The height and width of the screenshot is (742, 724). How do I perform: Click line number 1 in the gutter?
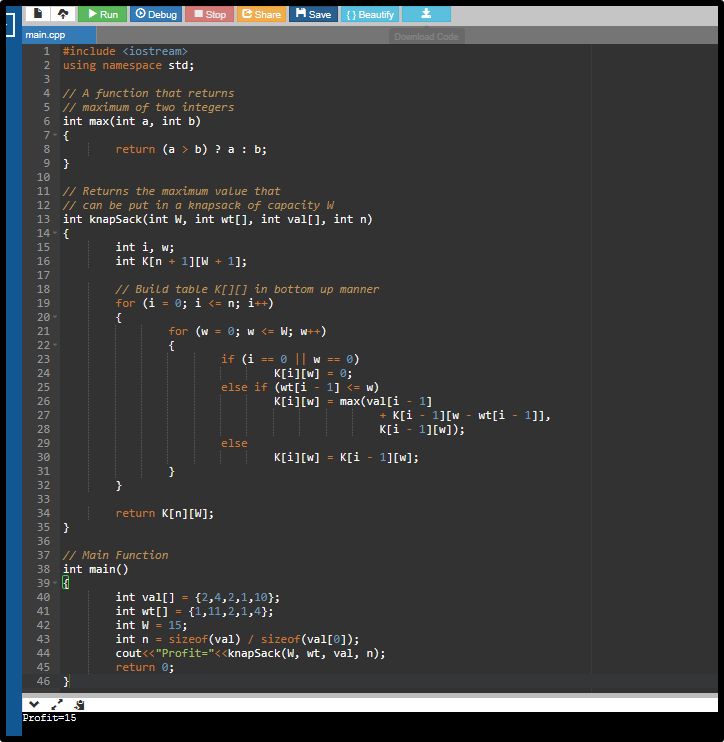pos(46,51)
